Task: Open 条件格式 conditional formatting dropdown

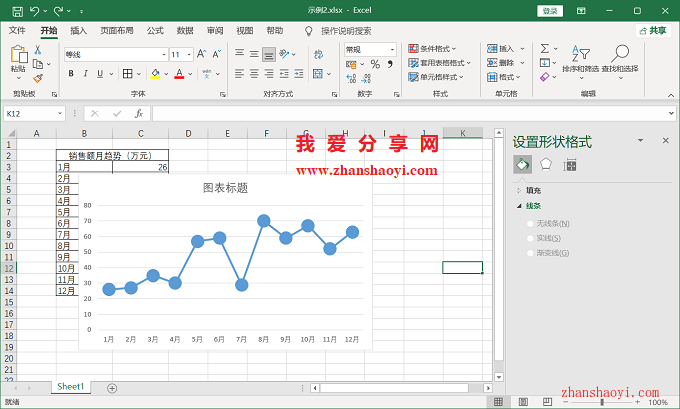Action: tap(432, 49)
